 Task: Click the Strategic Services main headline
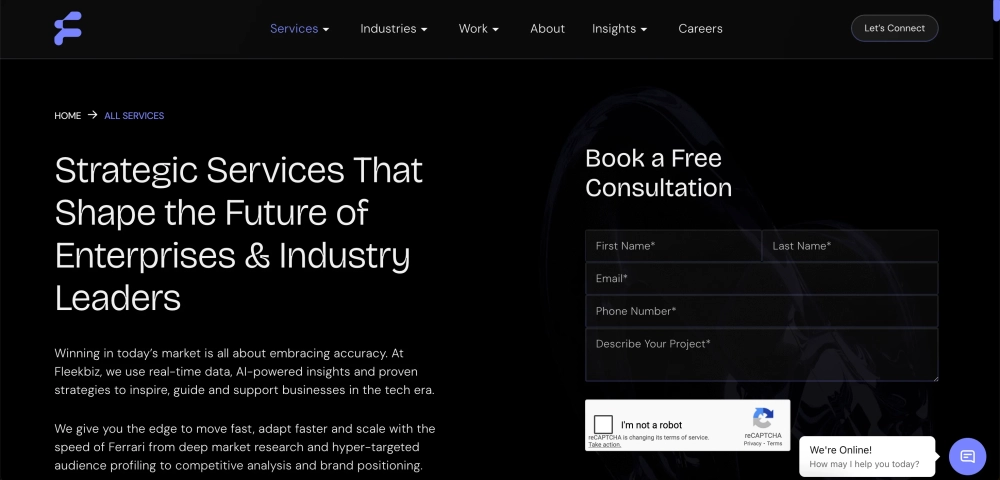(x=239, y=233)
